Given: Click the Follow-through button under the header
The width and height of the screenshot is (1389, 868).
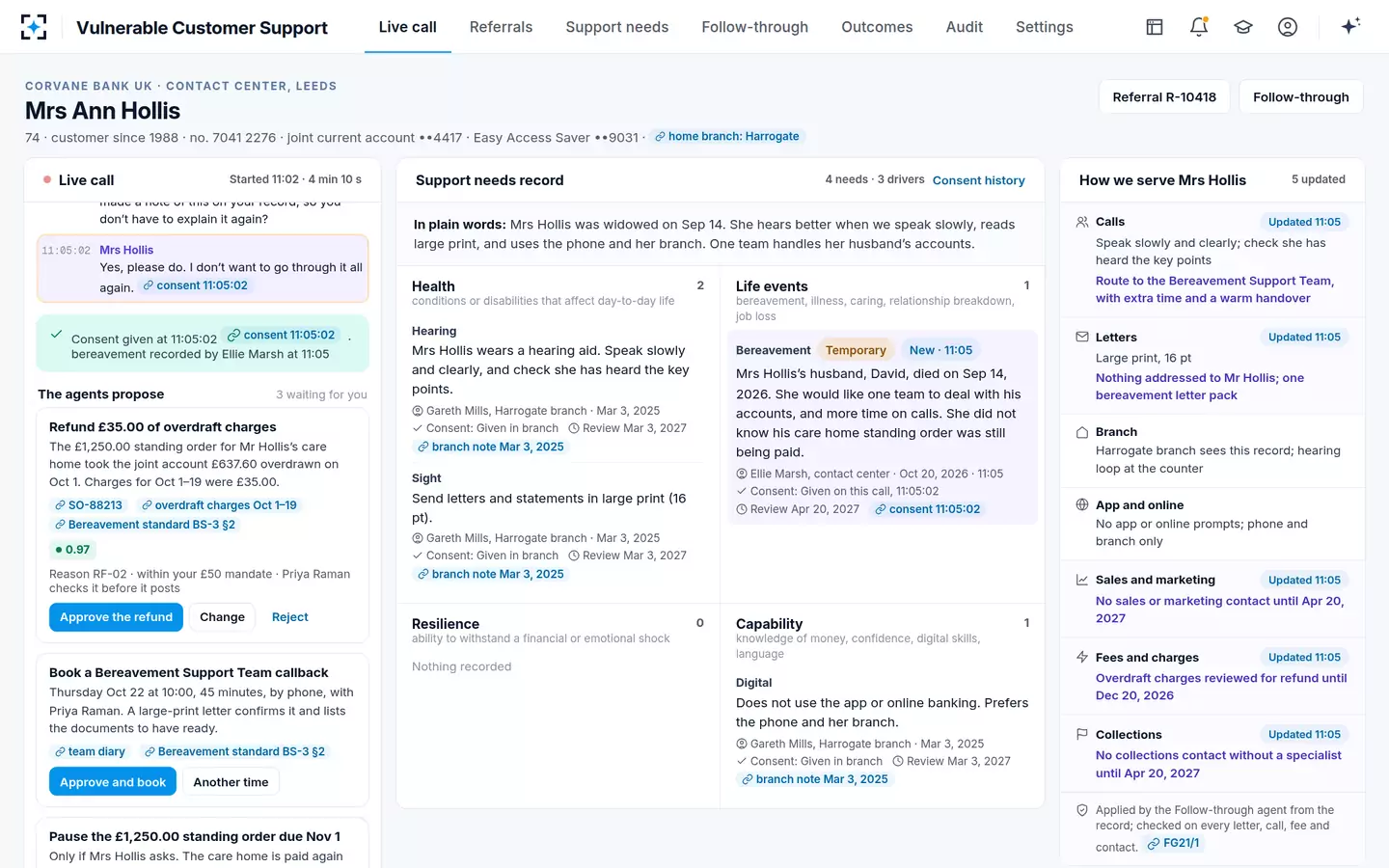Looking at the screenshot, I should [1301, 96].
